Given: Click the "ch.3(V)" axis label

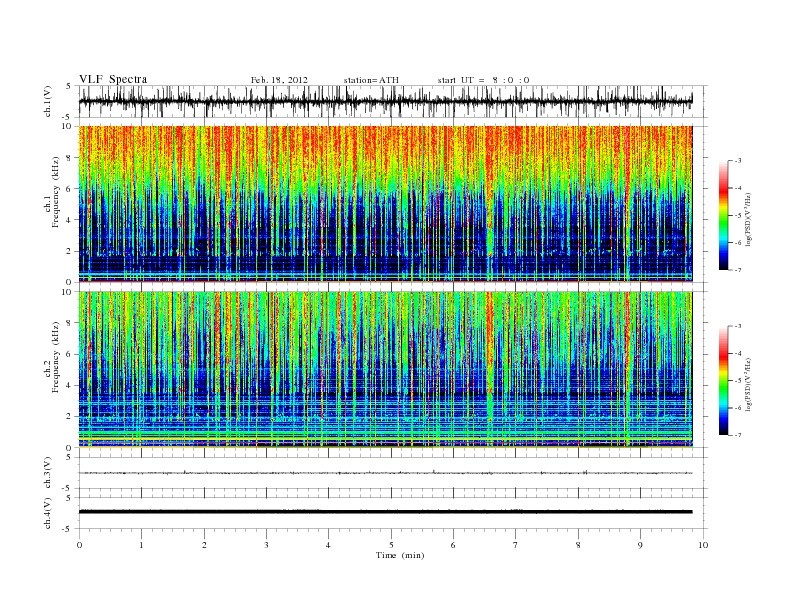Looking at the screenshot, I should click(48, 473).
